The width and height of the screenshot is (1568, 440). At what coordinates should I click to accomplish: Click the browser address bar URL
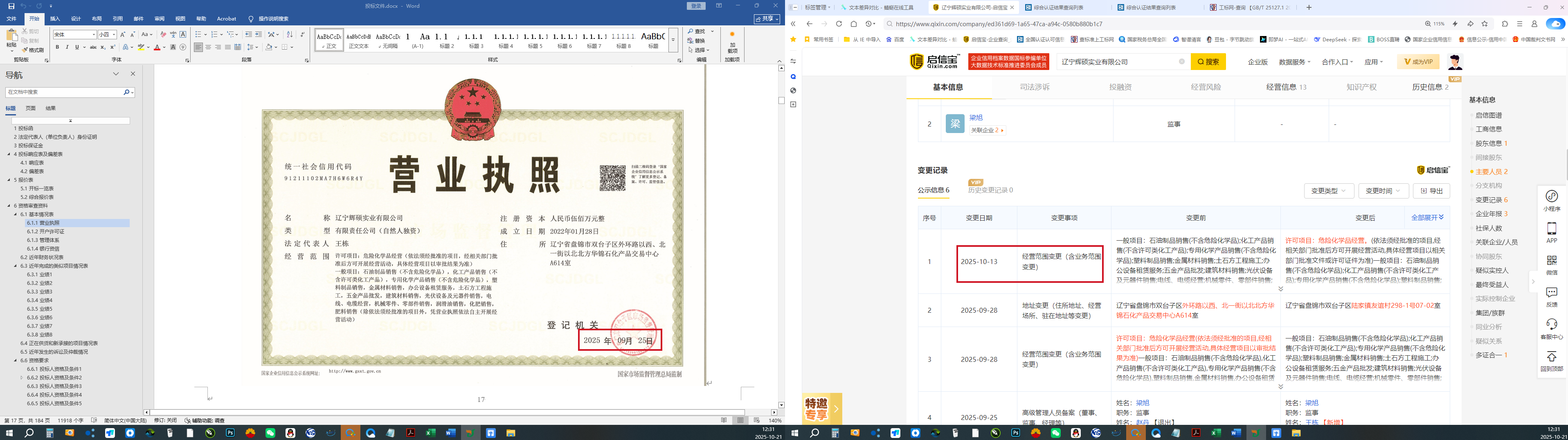[x=999, y=24]
